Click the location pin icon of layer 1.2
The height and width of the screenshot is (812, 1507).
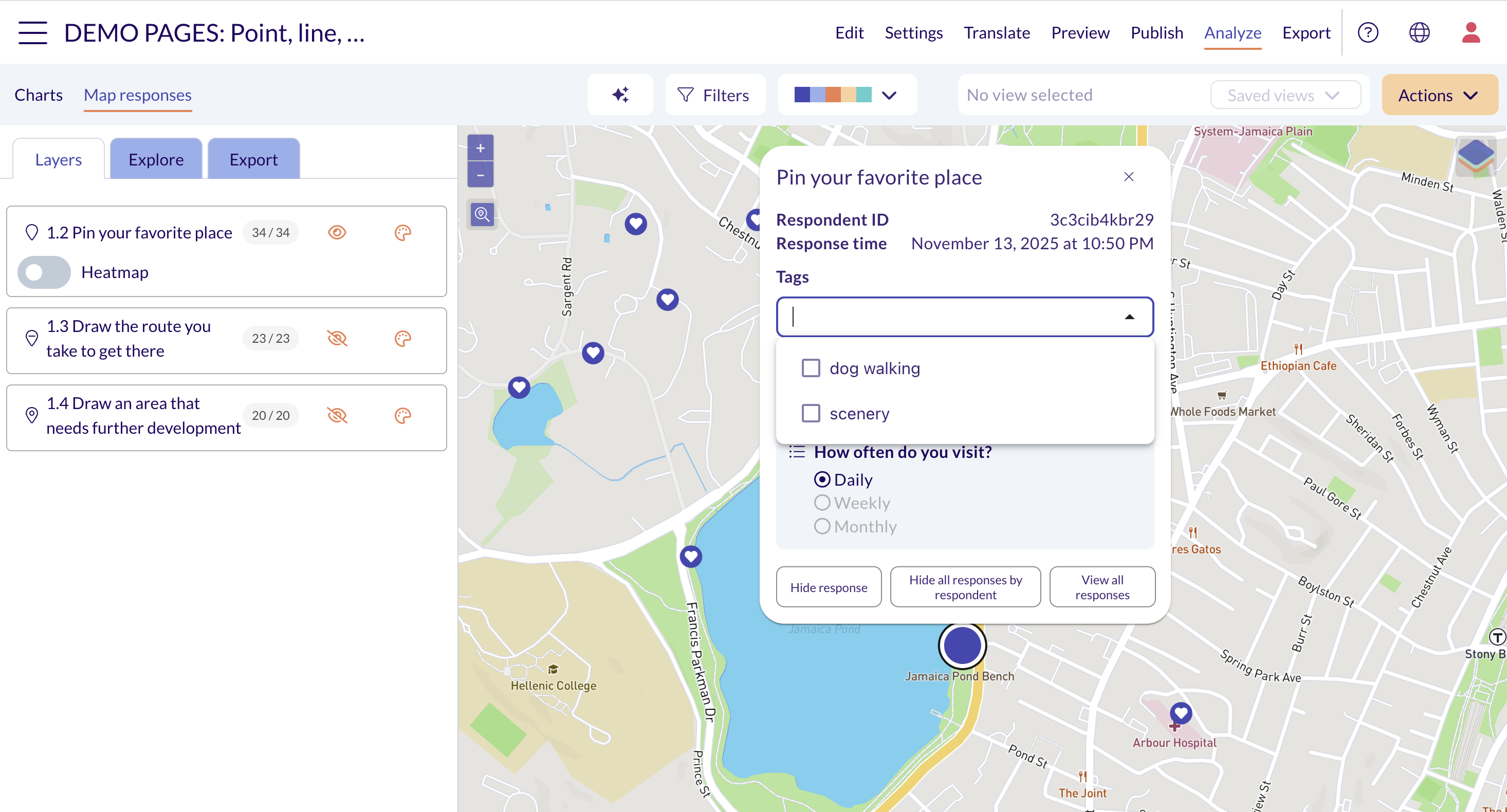tap(31, 233)
